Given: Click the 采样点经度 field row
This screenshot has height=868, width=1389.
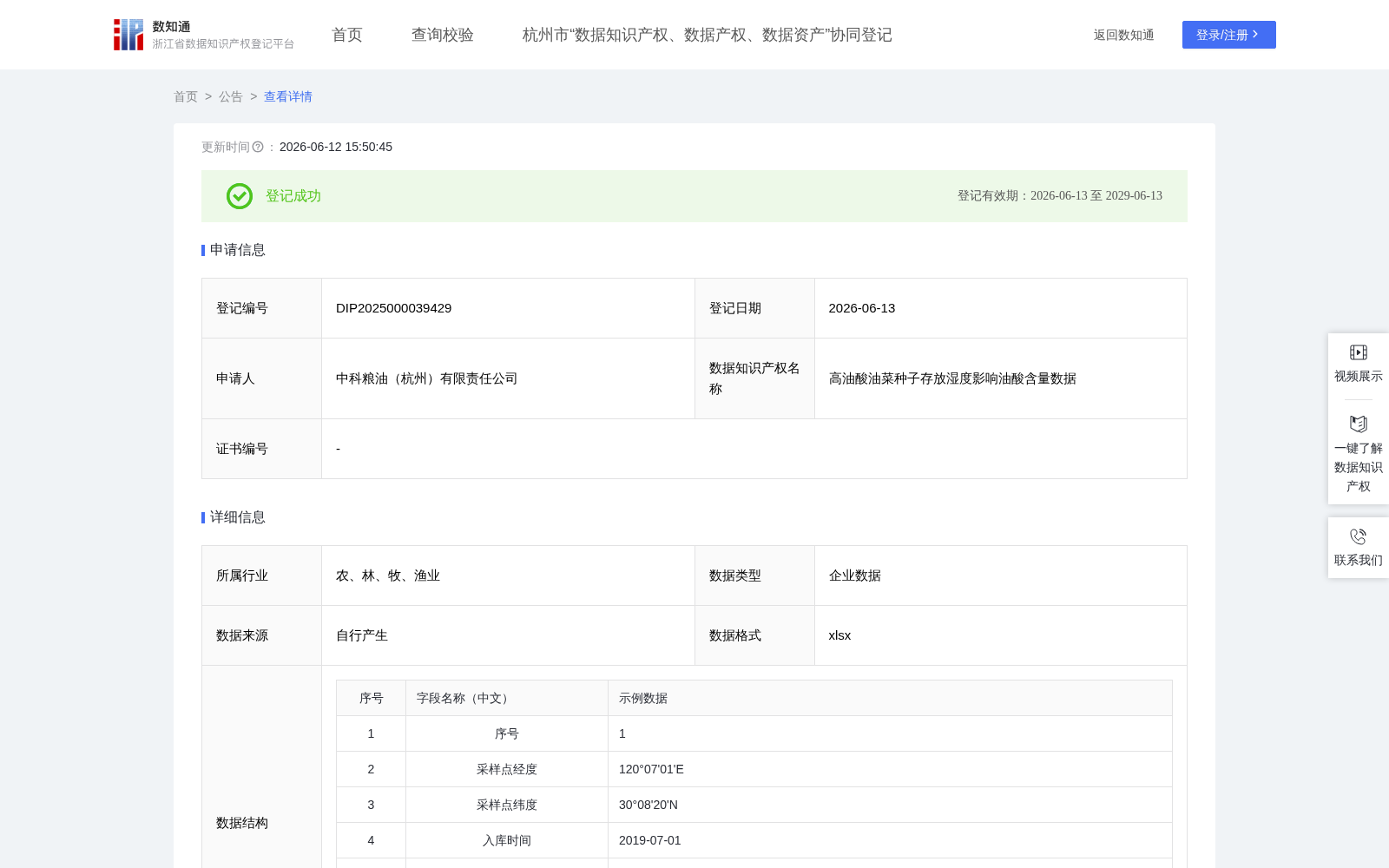Looking at the screenshot, I should click(754, 769).
